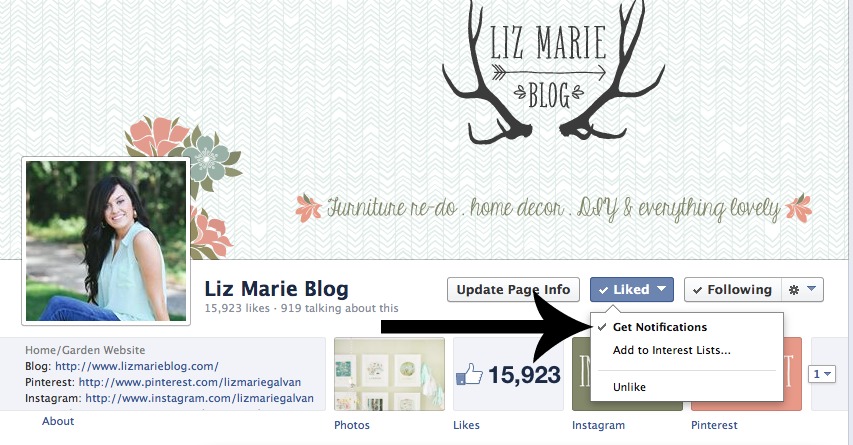
Task: Expand the numbered 1 dropdown on the right
Action: coord(821,374)
